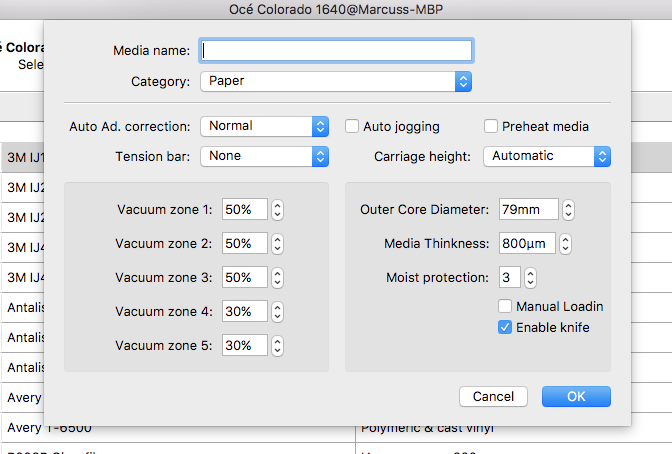
Task: Click the Vacuum zone 3 stepper
Action: (x=277, y=277)
